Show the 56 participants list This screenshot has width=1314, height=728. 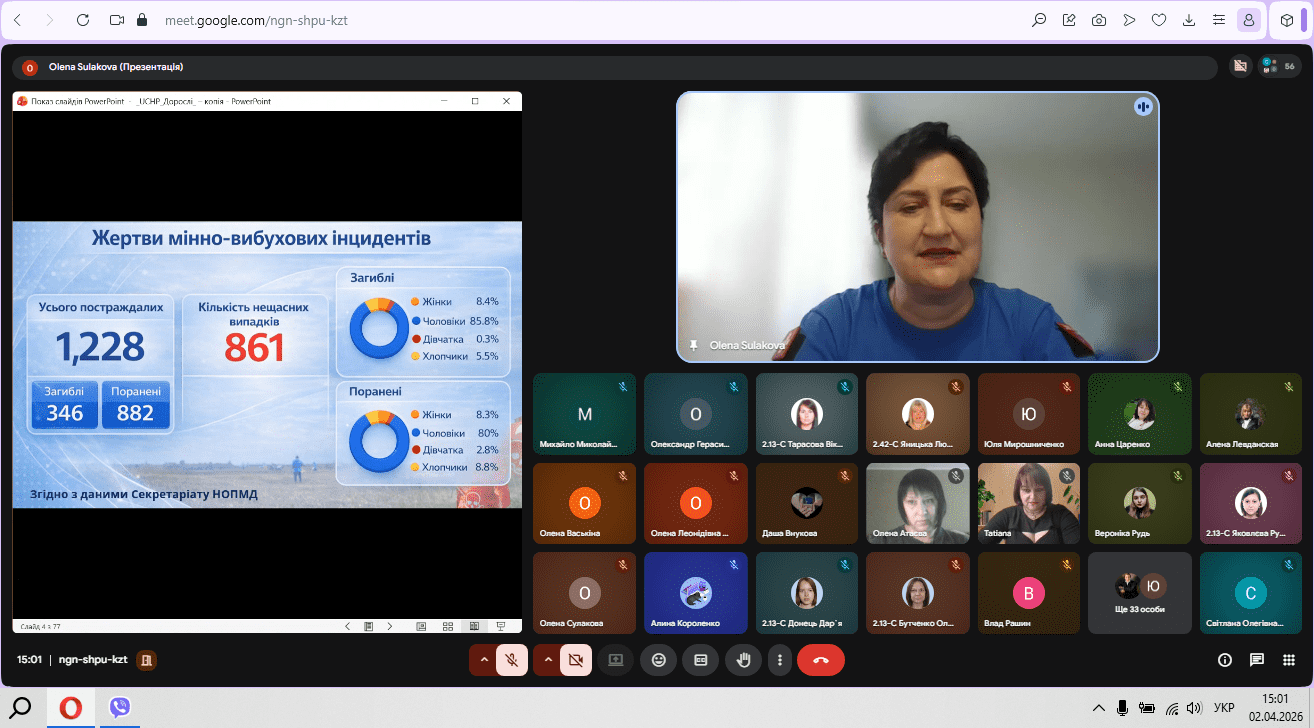1279,66
